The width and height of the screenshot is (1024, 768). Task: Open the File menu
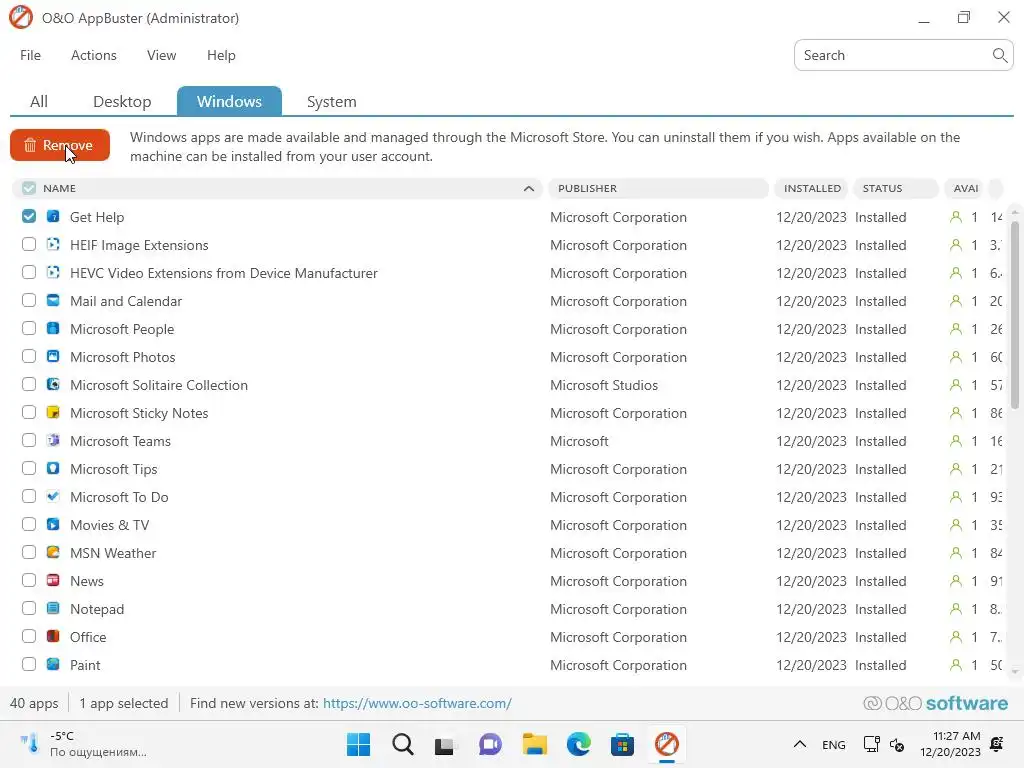[31, 56]
